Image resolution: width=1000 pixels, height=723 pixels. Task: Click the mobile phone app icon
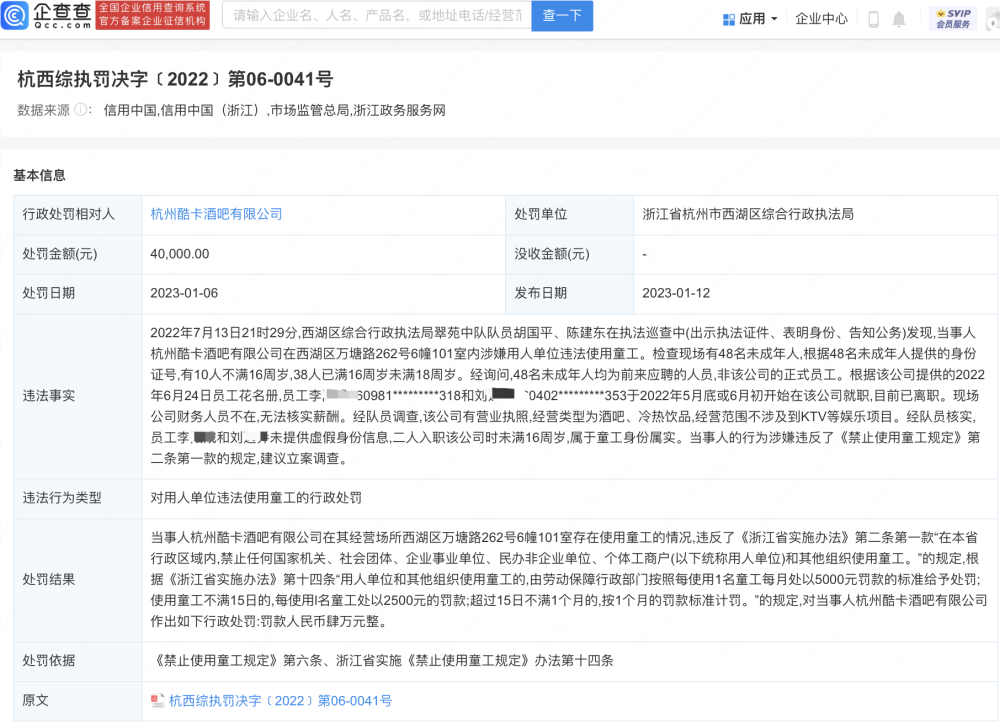click(x=873, y=19)
